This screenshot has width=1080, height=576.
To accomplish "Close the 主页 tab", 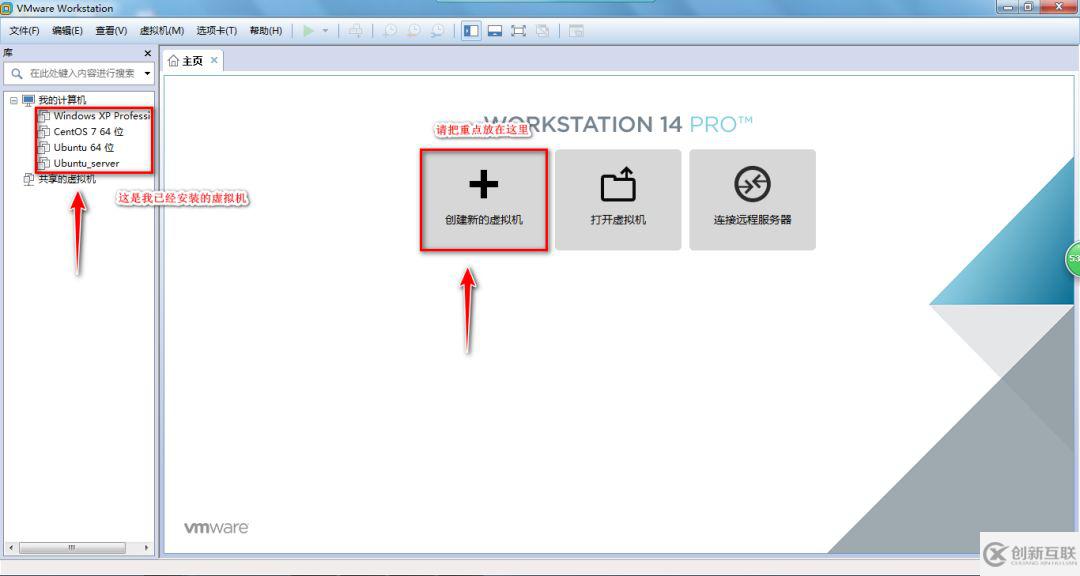I will coord(214,60).
